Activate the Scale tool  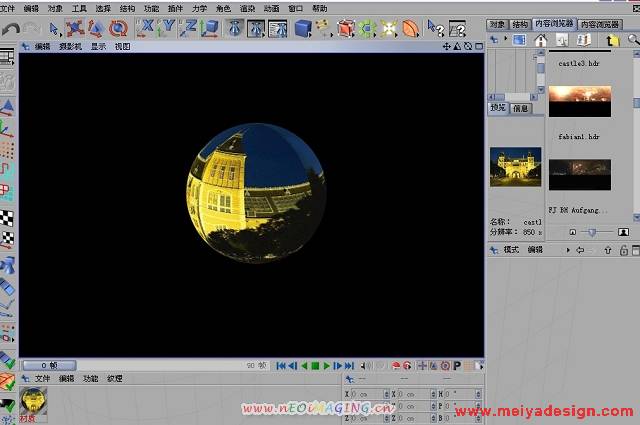(x=96, y=29)
